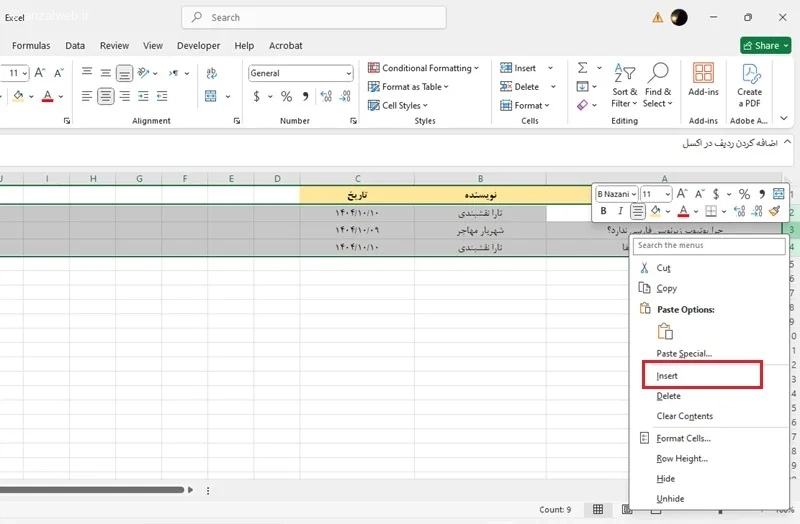Open the Developer ribbon tab

pos(198,45)
